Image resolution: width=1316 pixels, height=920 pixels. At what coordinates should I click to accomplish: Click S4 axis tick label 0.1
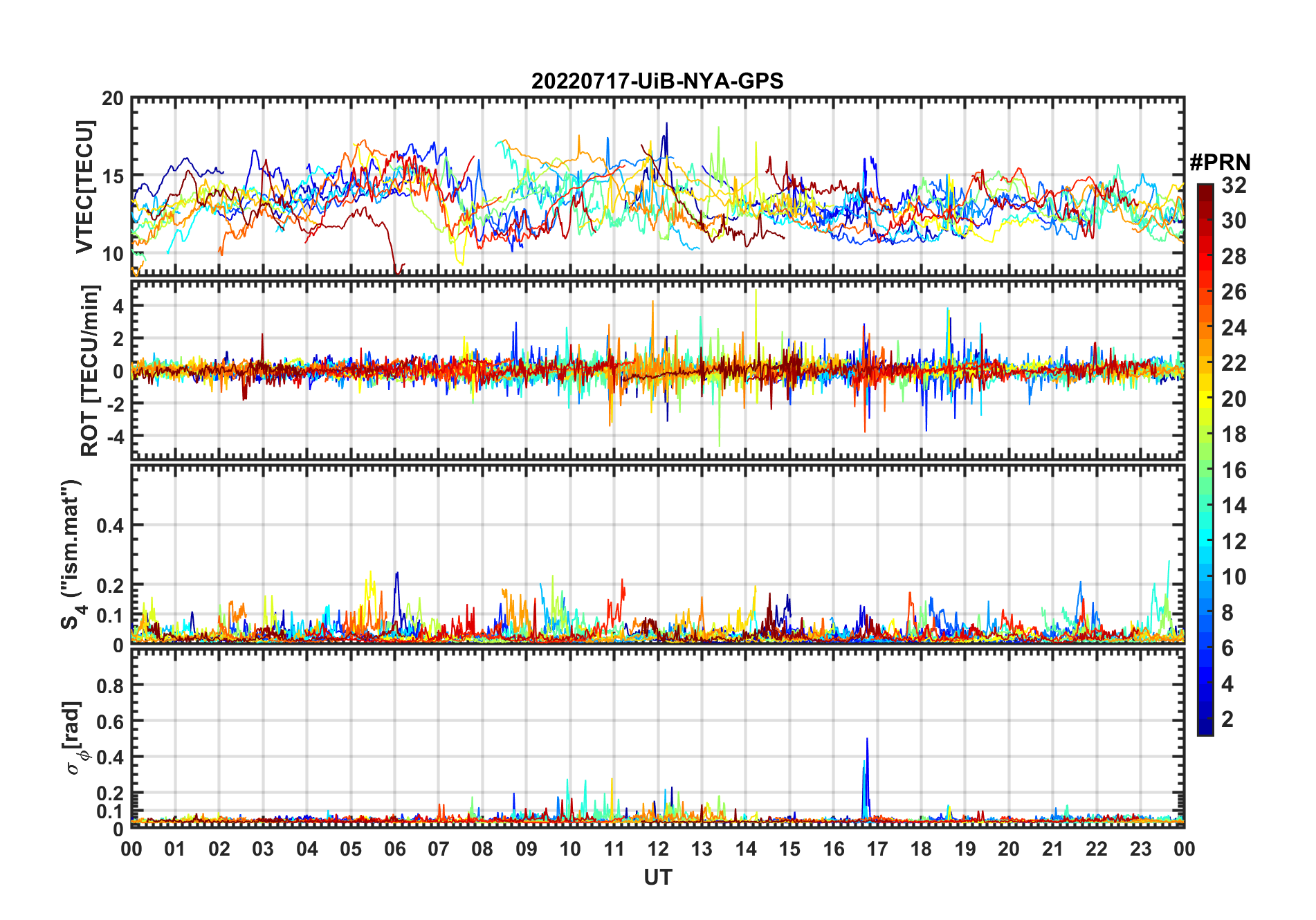tap(110, 616)
